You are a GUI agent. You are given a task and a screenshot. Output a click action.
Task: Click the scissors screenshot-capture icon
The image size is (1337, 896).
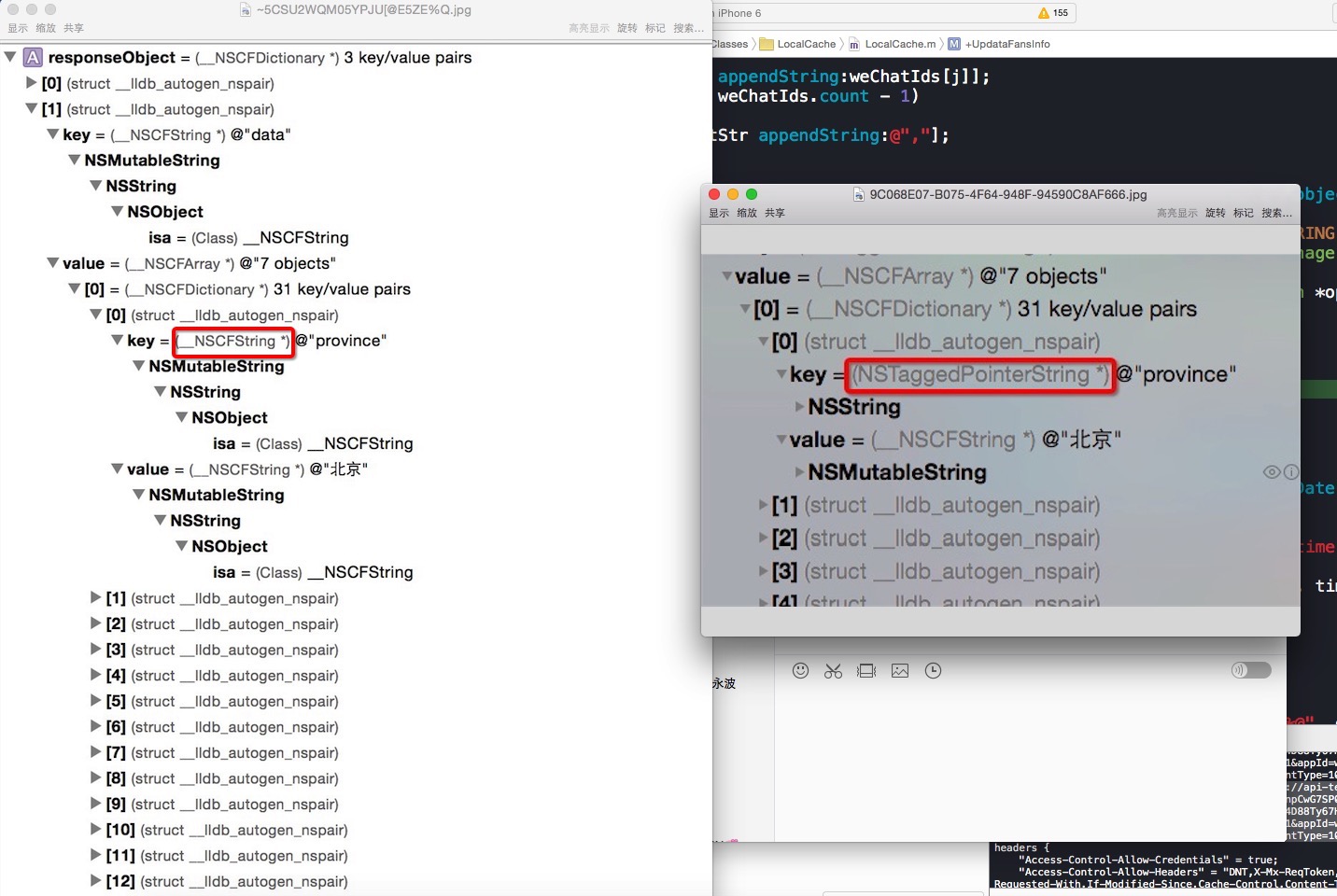click(x=833, y=670)
